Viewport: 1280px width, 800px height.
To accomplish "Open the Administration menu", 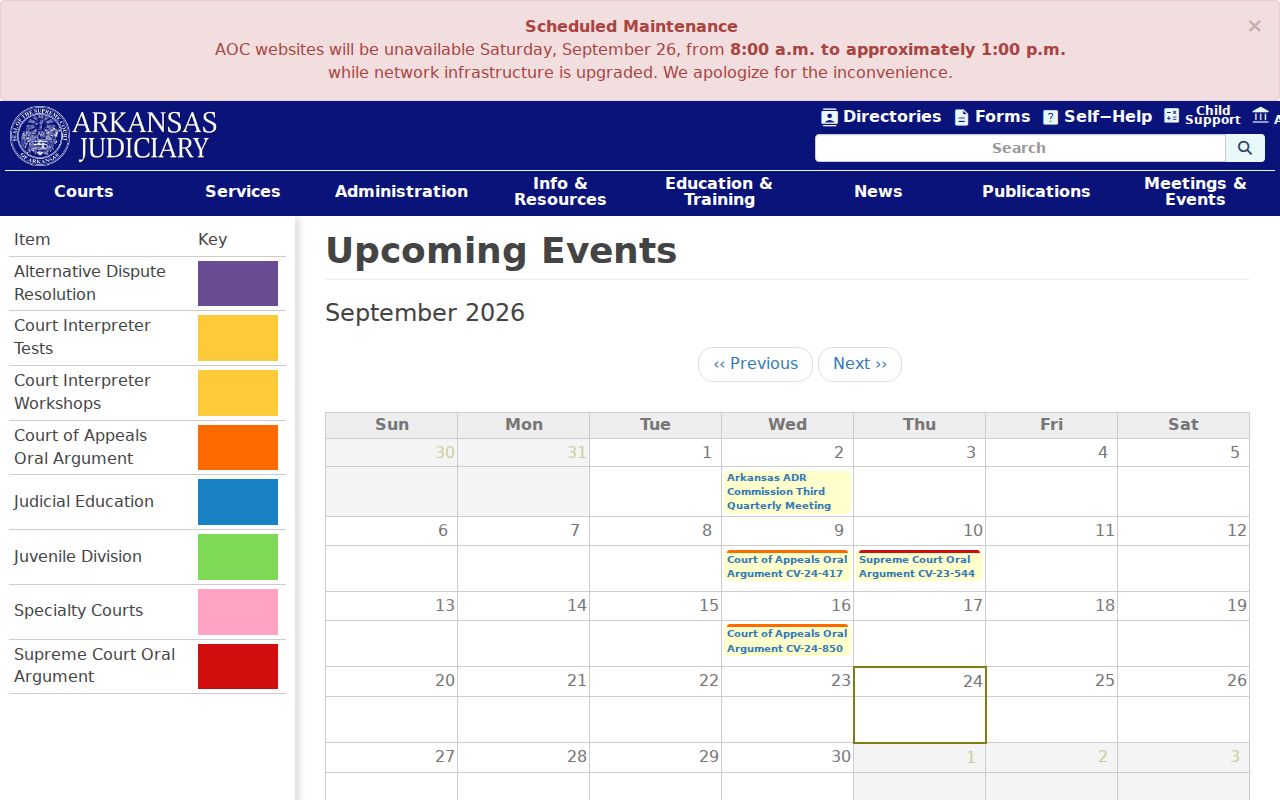I will [x=401, y=191].
